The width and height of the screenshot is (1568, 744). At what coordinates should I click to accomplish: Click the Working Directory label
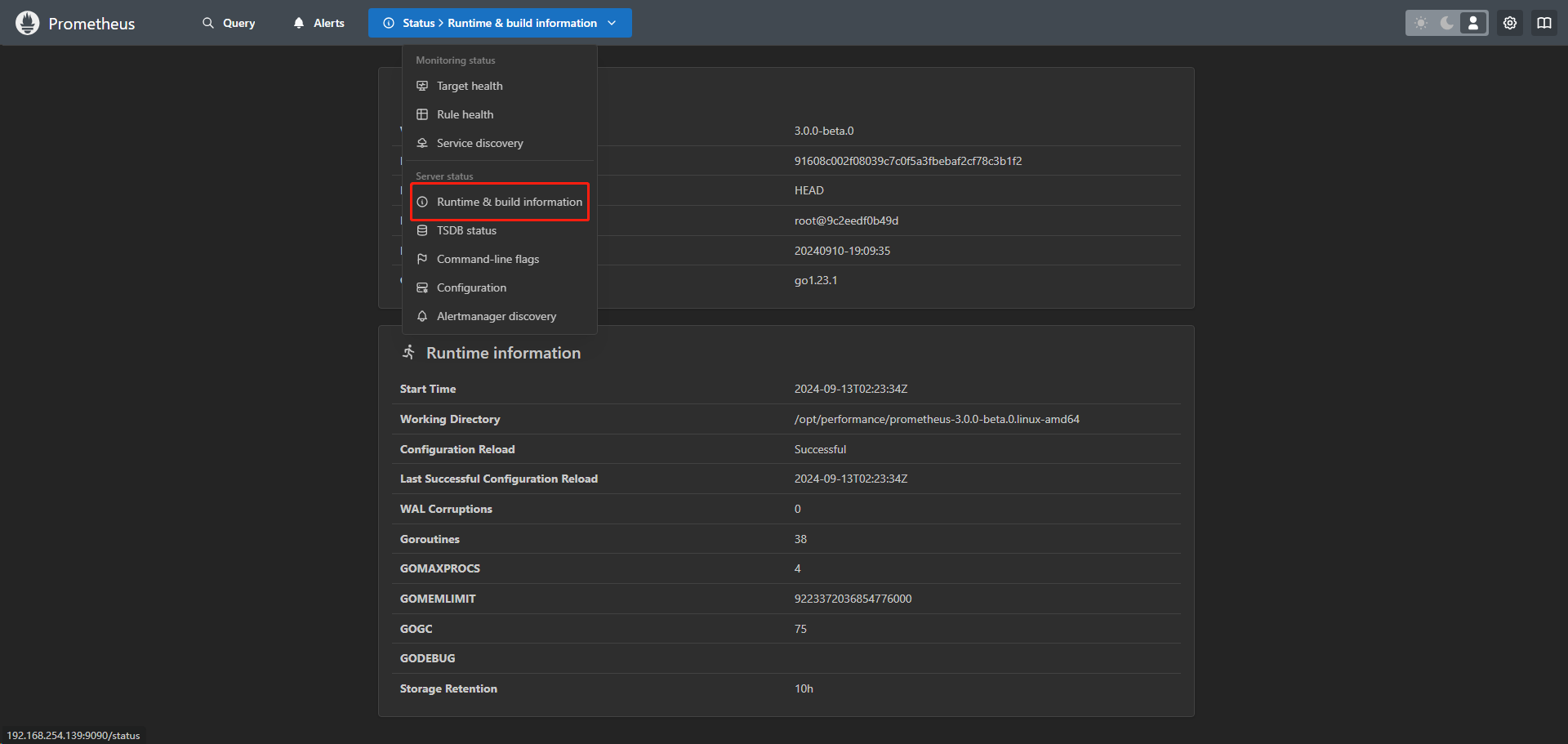pos(450,419)
